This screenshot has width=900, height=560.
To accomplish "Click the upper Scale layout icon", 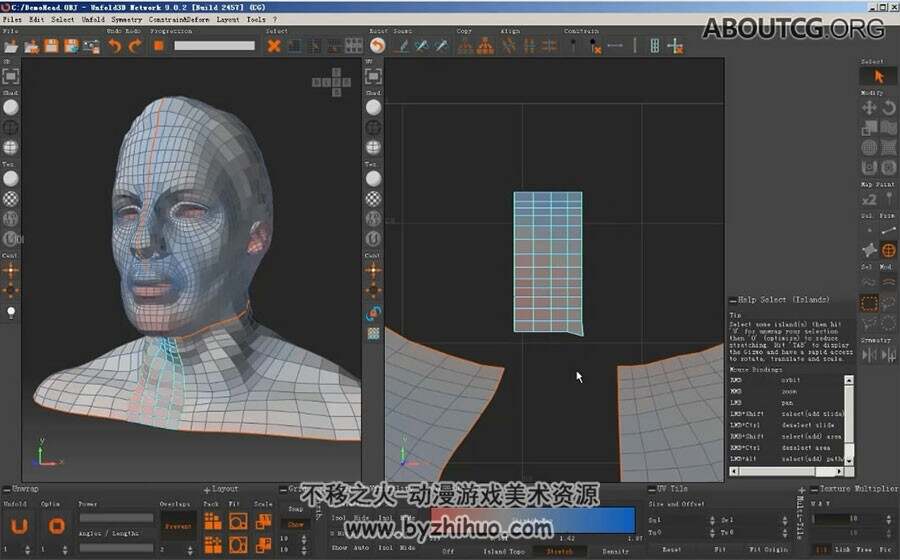I will pos(263,521).
